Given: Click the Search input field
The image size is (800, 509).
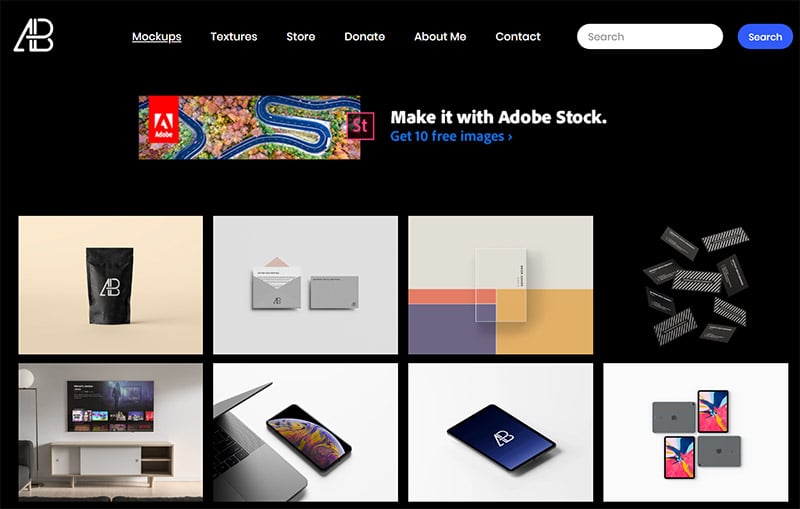Looking at the screenshot, I should [x=649, y=37].
